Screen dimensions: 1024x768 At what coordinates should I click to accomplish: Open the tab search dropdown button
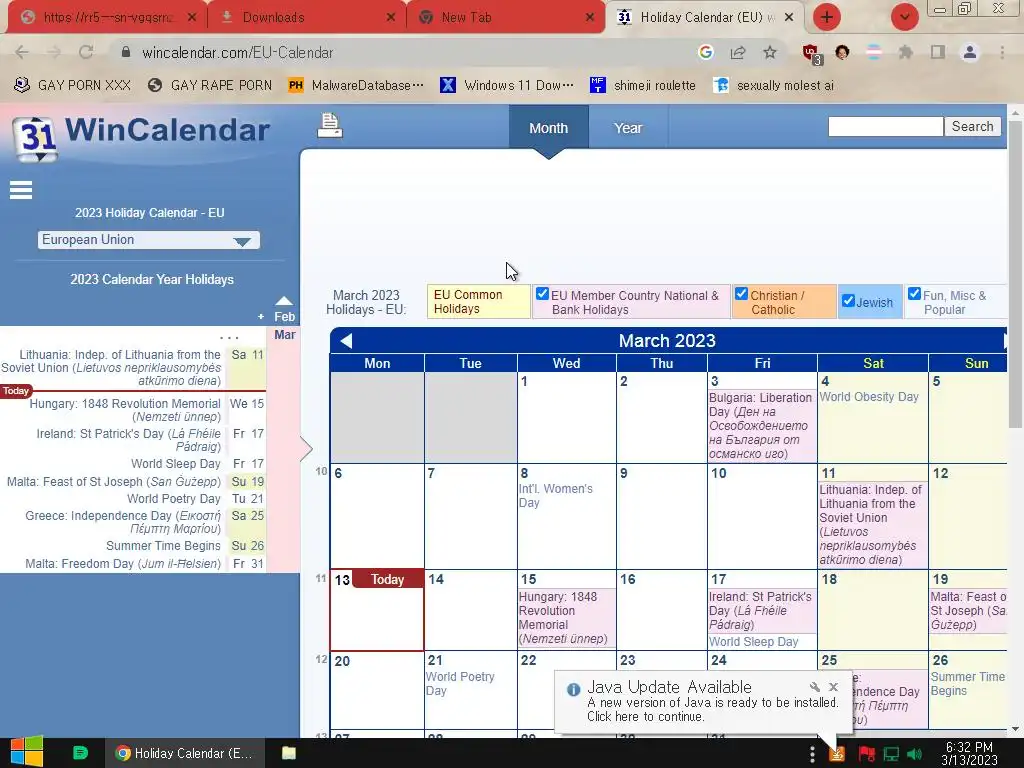[x=904, y=17]
